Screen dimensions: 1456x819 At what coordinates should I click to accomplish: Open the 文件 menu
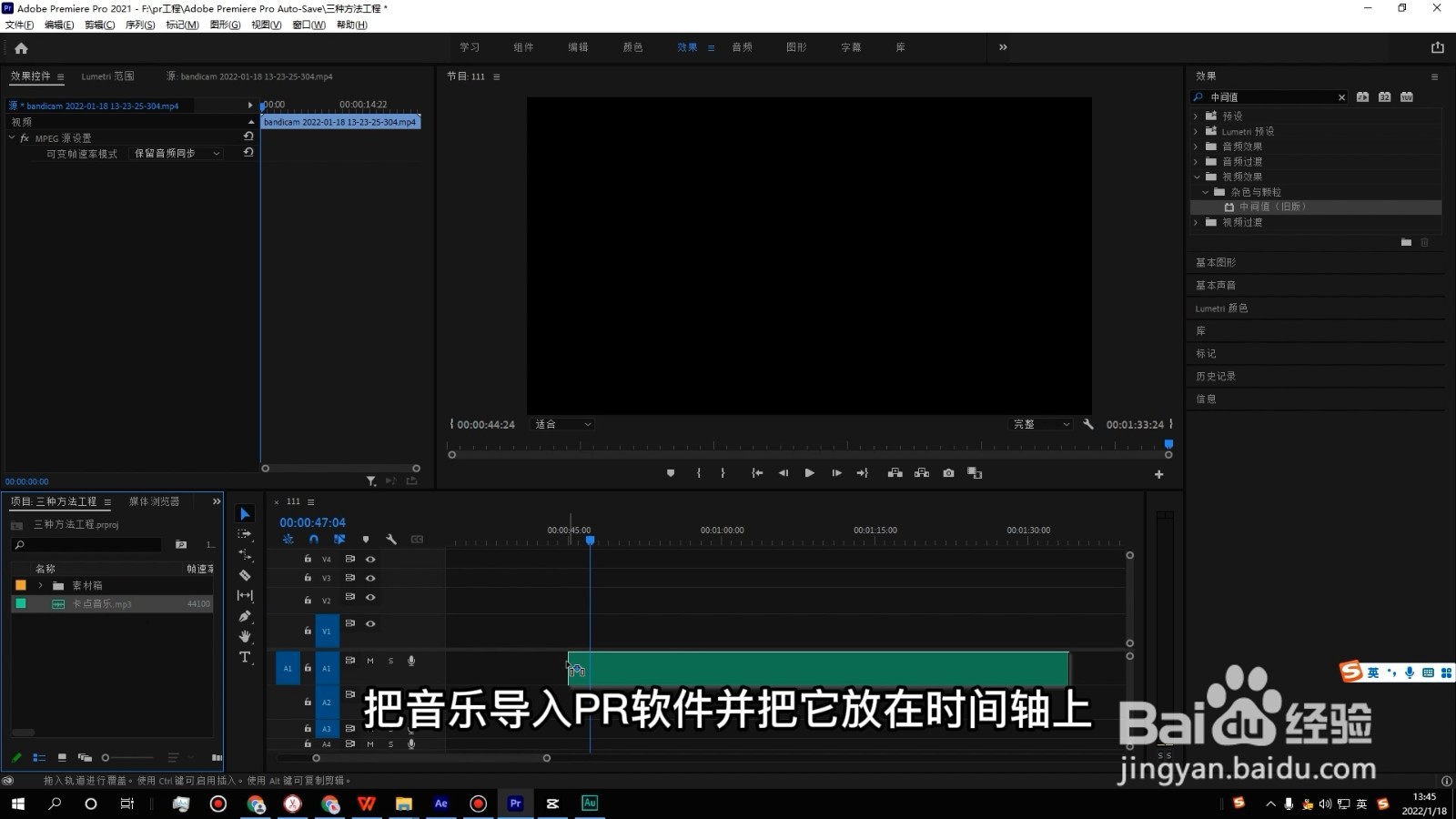tap(18, 25)
